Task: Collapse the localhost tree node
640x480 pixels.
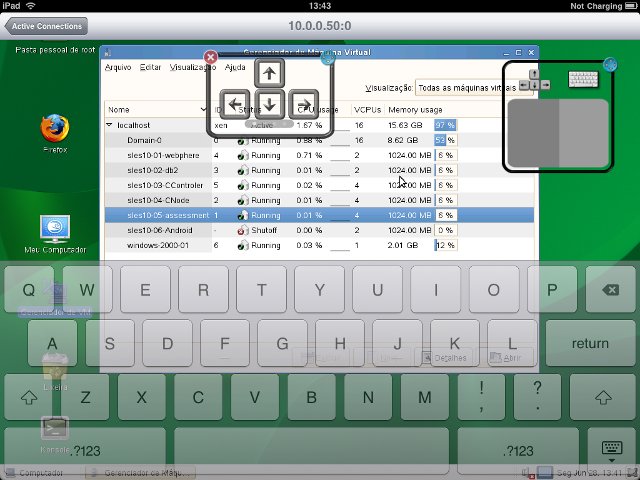Action: [x=109, y=126]
